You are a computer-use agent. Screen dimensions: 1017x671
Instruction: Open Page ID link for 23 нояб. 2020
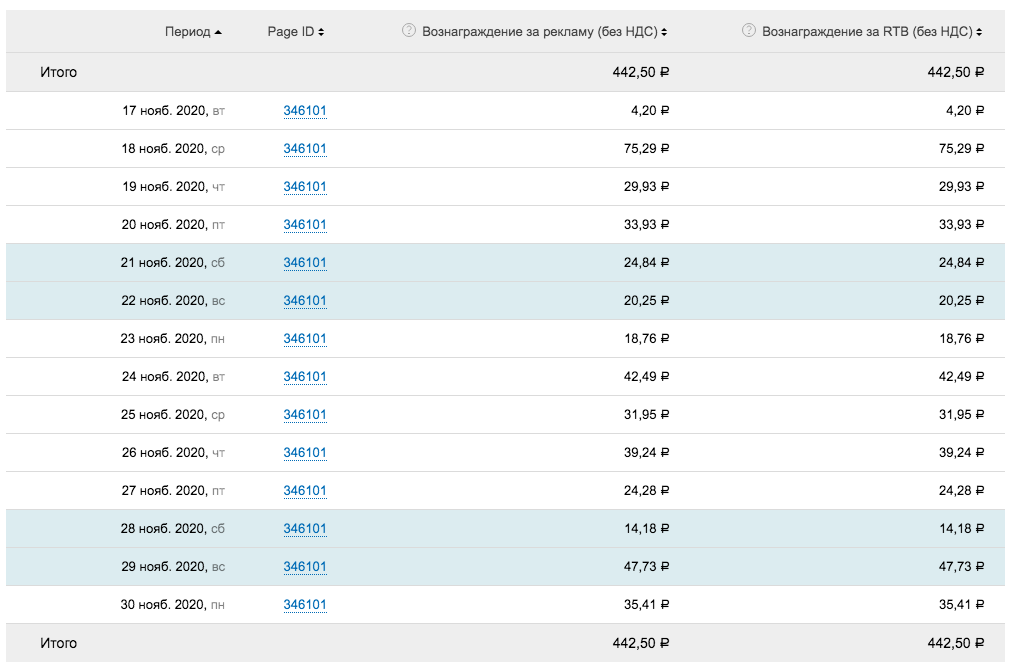(305, 339)
